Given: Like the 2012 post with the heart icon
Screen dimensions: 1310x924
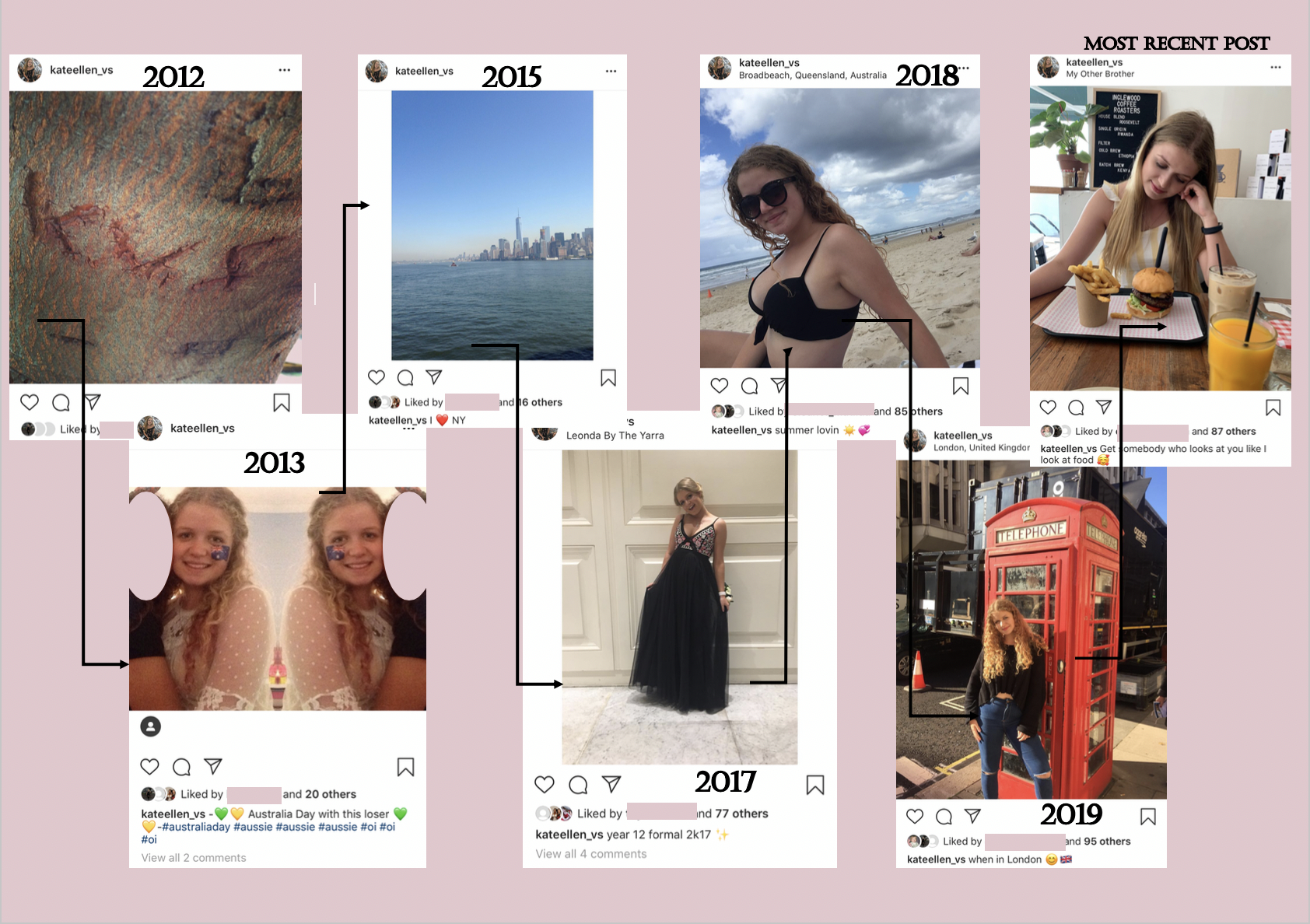Looking at the screenshot, I should point(30,402).
